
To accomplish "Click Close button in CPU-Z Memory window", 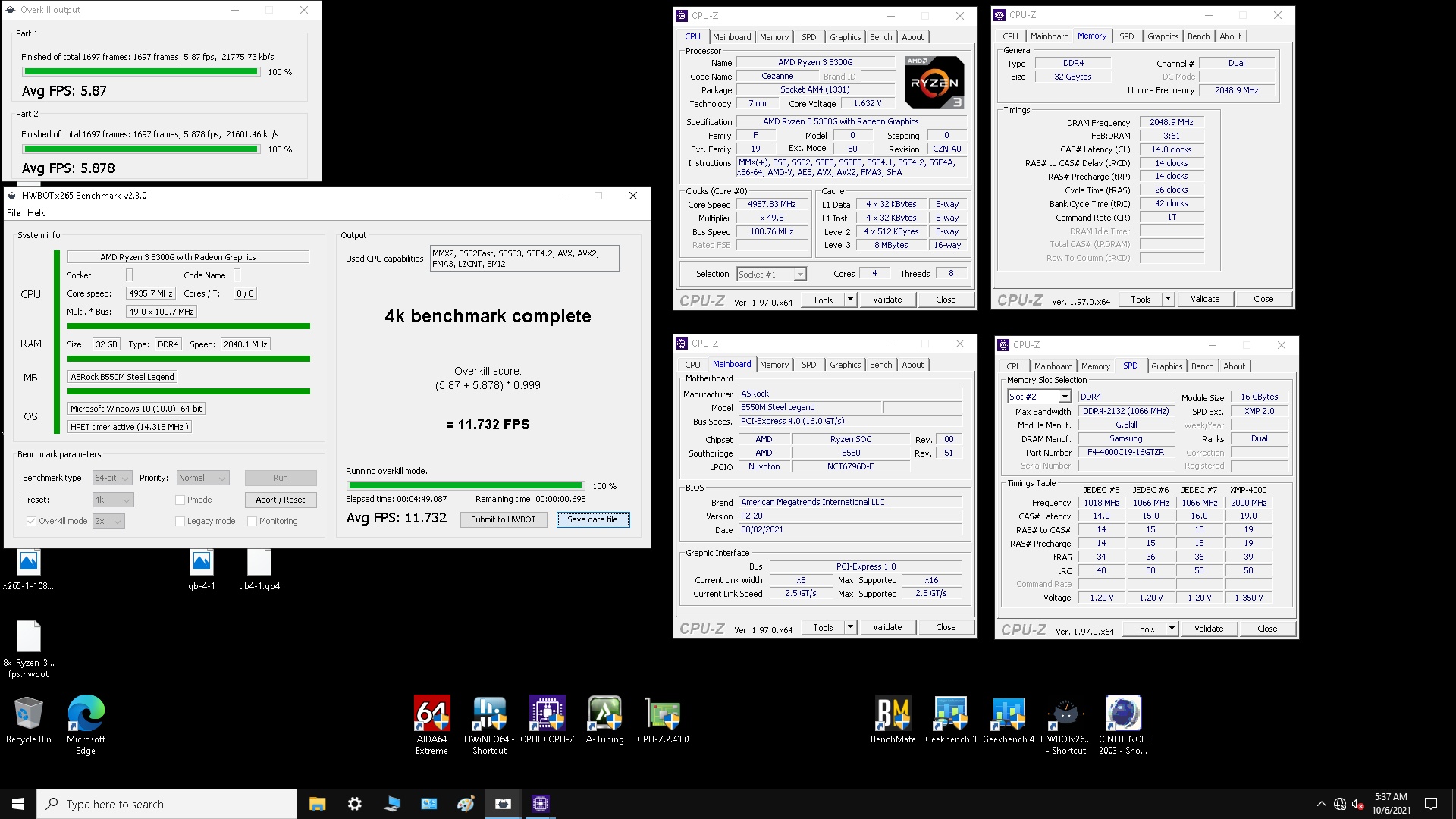I will [x=1263, y=299].
